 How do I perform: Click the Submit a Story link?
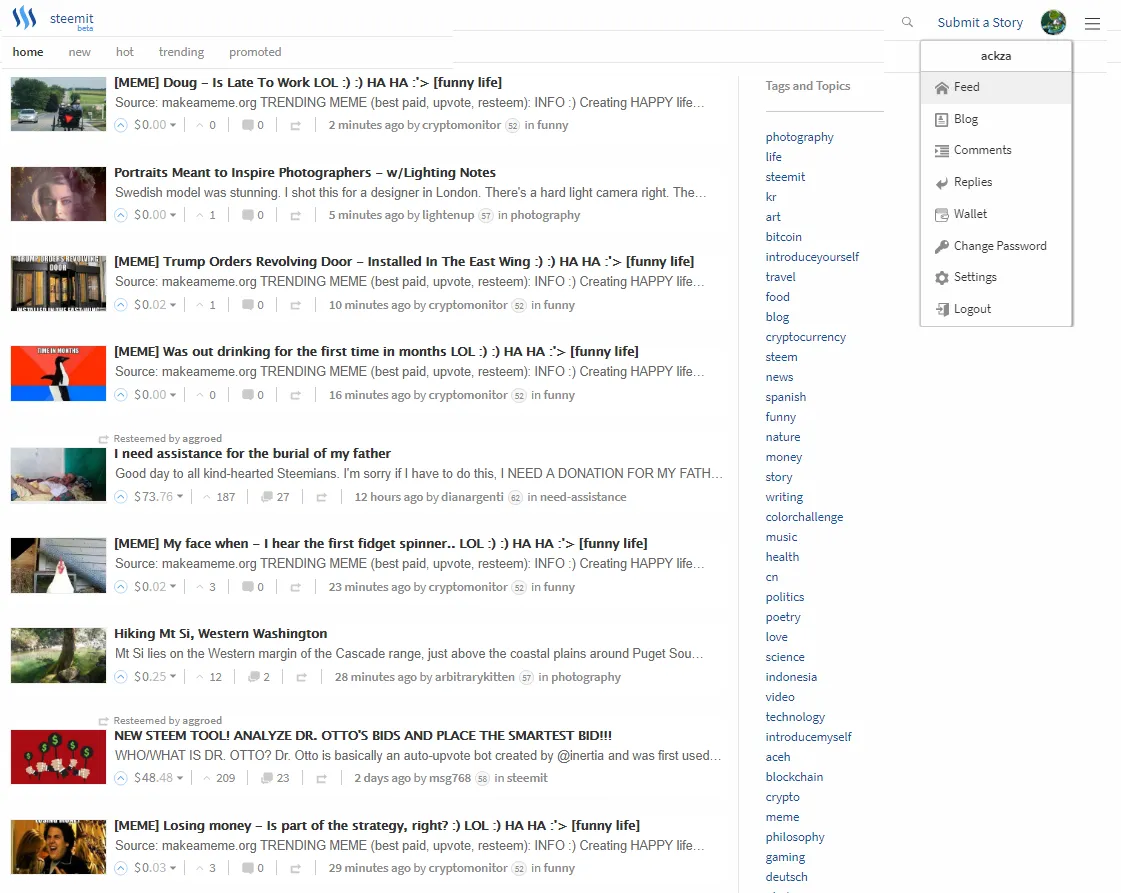980,23
